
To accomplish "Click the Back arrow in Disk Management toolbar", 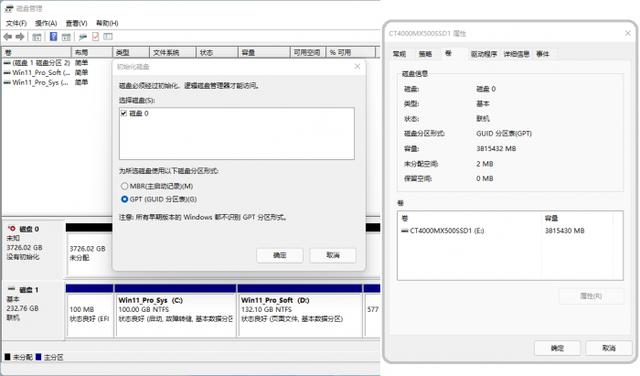I will (x=8, y=37).
